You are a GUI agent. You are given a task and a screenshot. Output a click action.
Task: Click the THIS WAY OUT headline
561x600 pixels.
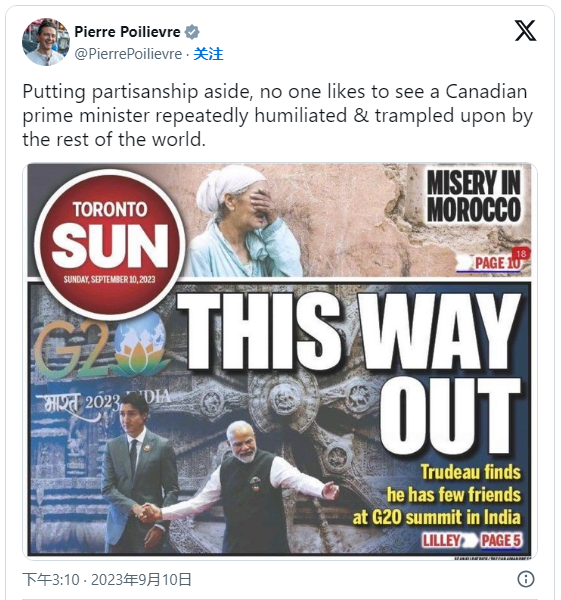[350, 371]
